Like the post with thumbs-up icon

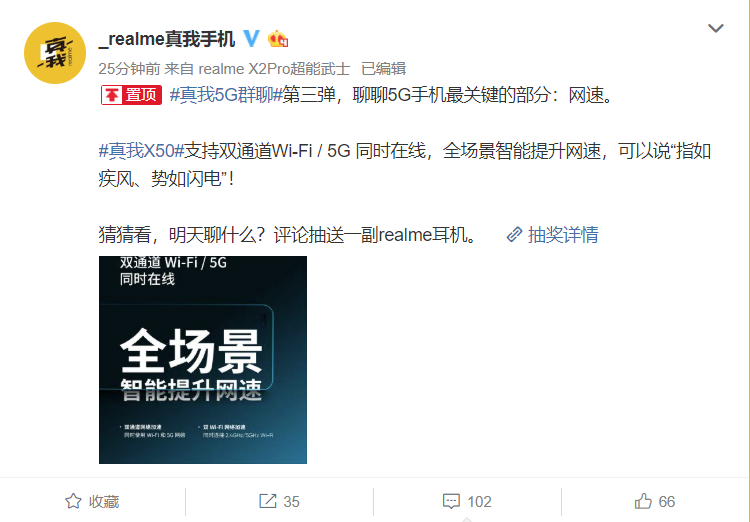click(x=643, y=501)
